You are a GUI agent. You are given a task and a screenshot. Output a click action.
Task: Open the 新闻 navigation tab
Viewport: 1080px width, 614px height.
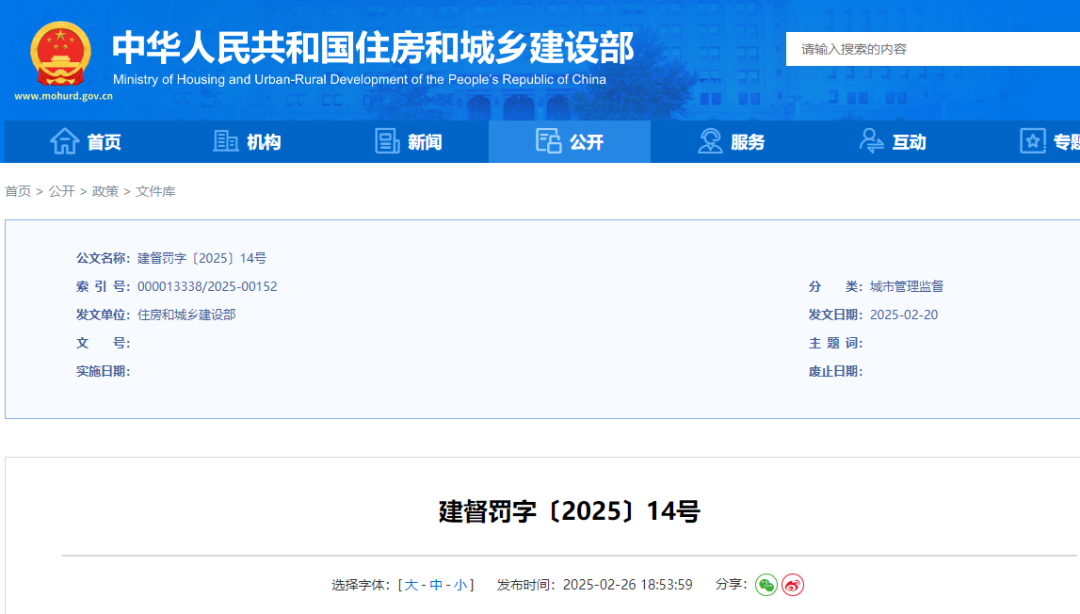(424, 142)
